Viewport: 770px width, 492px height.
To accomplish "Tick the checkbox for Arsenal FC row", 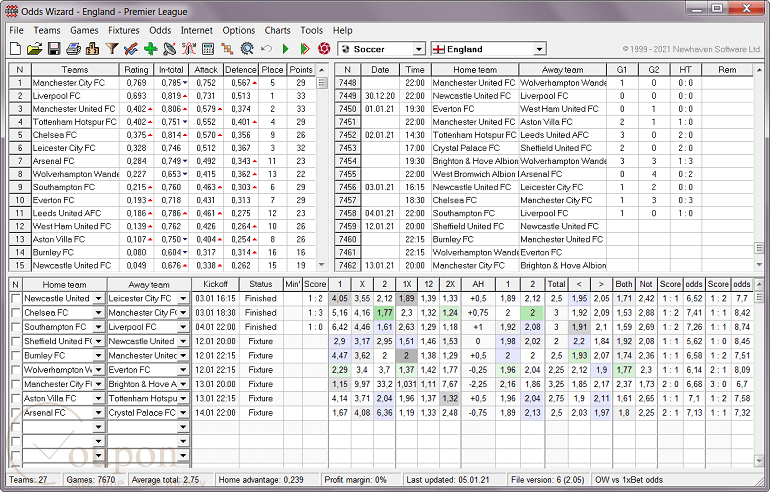I will [x=16, y=413].
